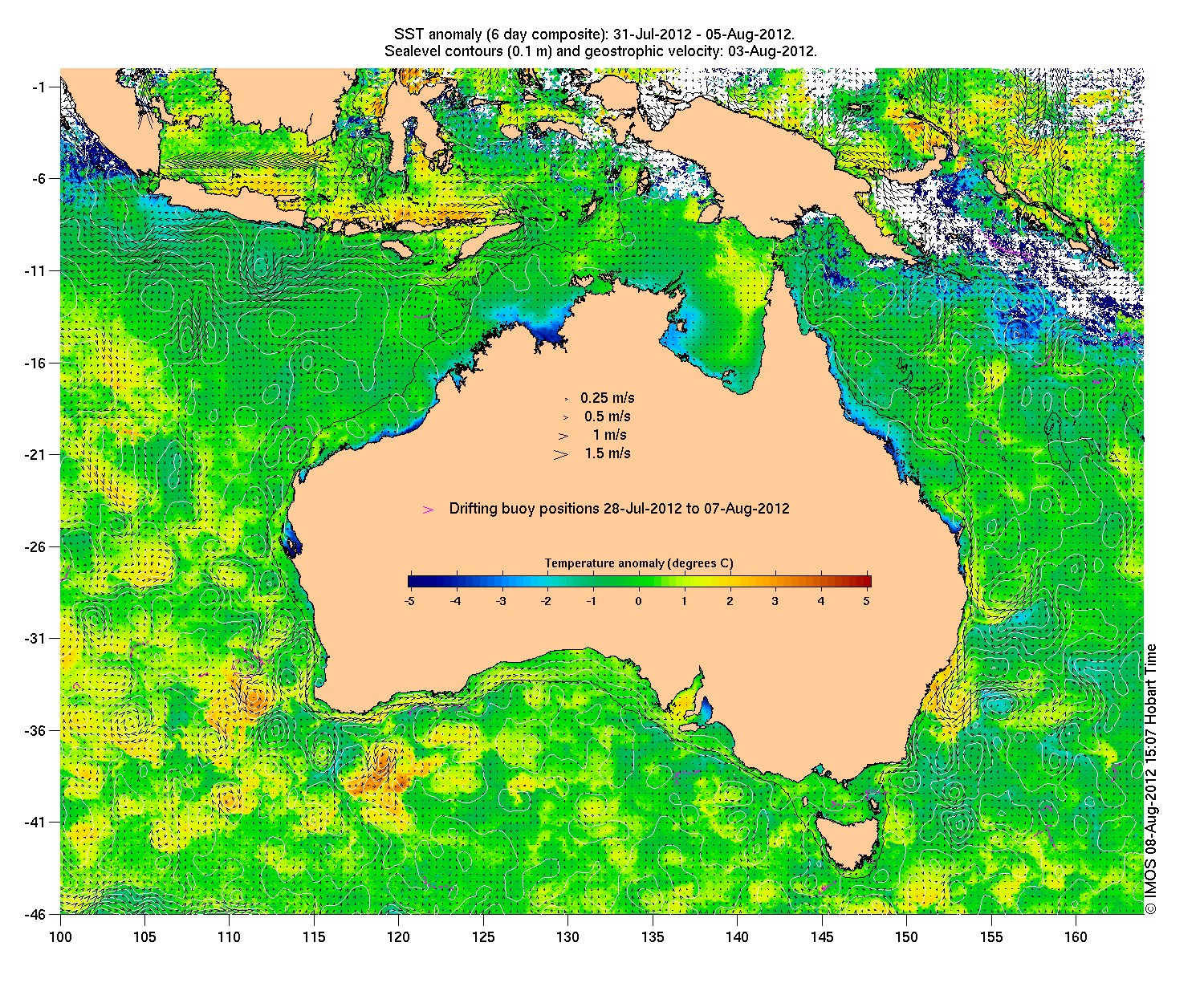
Task: Click the longitude axis label 140
Action: click(737, 937)
